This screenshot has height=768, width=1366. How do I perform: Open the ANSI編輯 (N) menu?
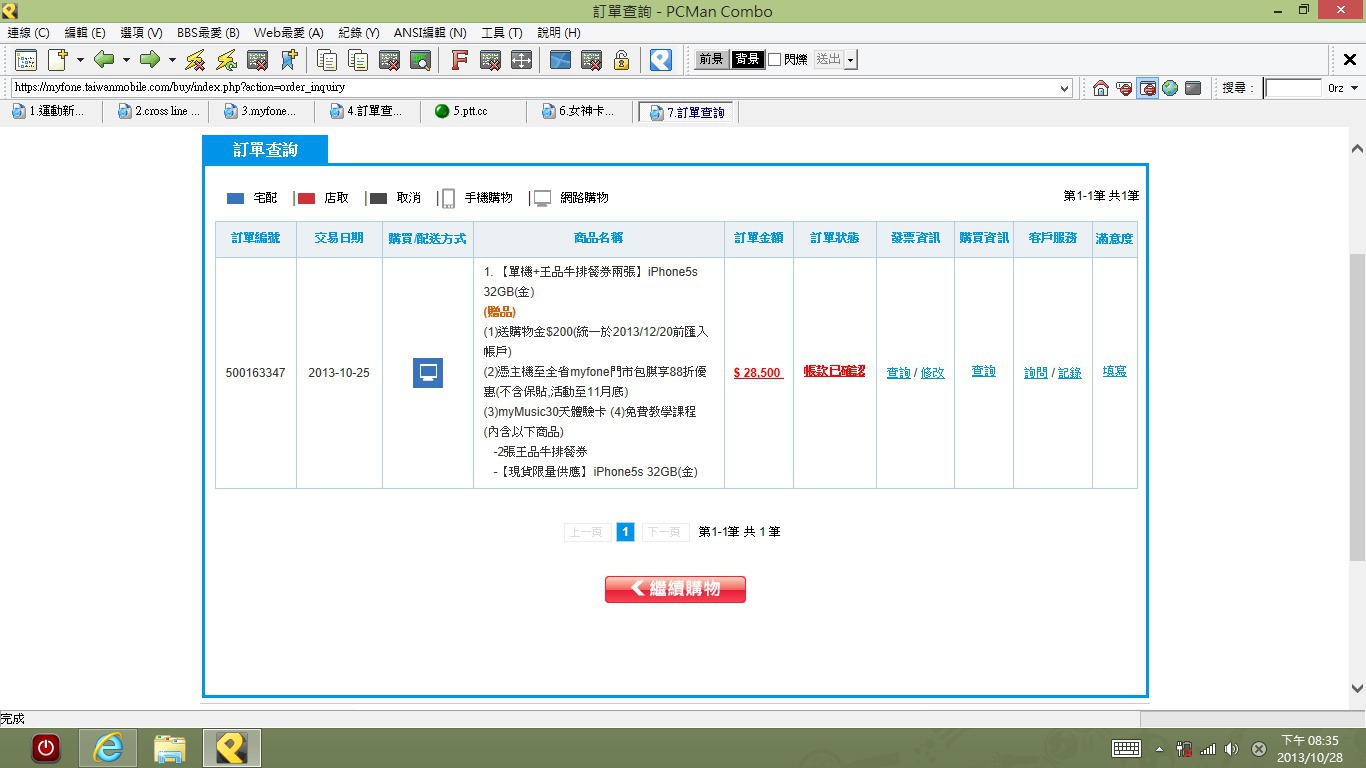coord(430,33)
